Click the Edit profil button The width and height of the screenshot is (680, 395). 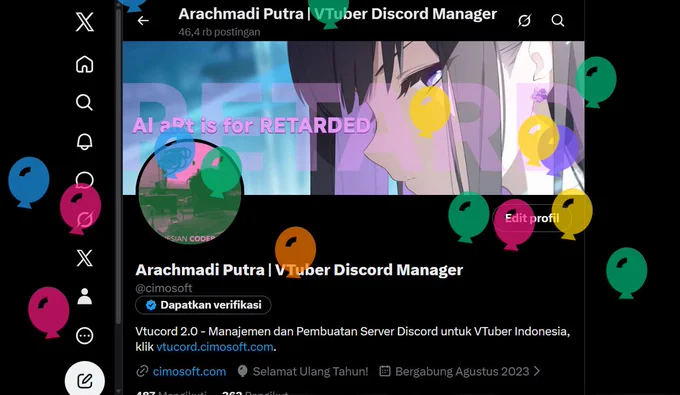532,218
